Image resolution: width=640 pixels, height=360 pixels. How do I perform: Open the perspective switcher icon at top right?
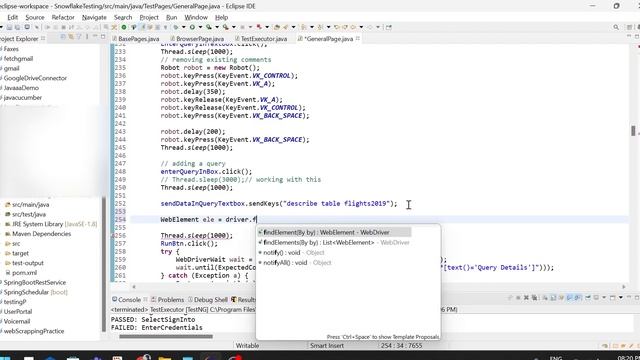pyautogui.click(x=629, y=27)
